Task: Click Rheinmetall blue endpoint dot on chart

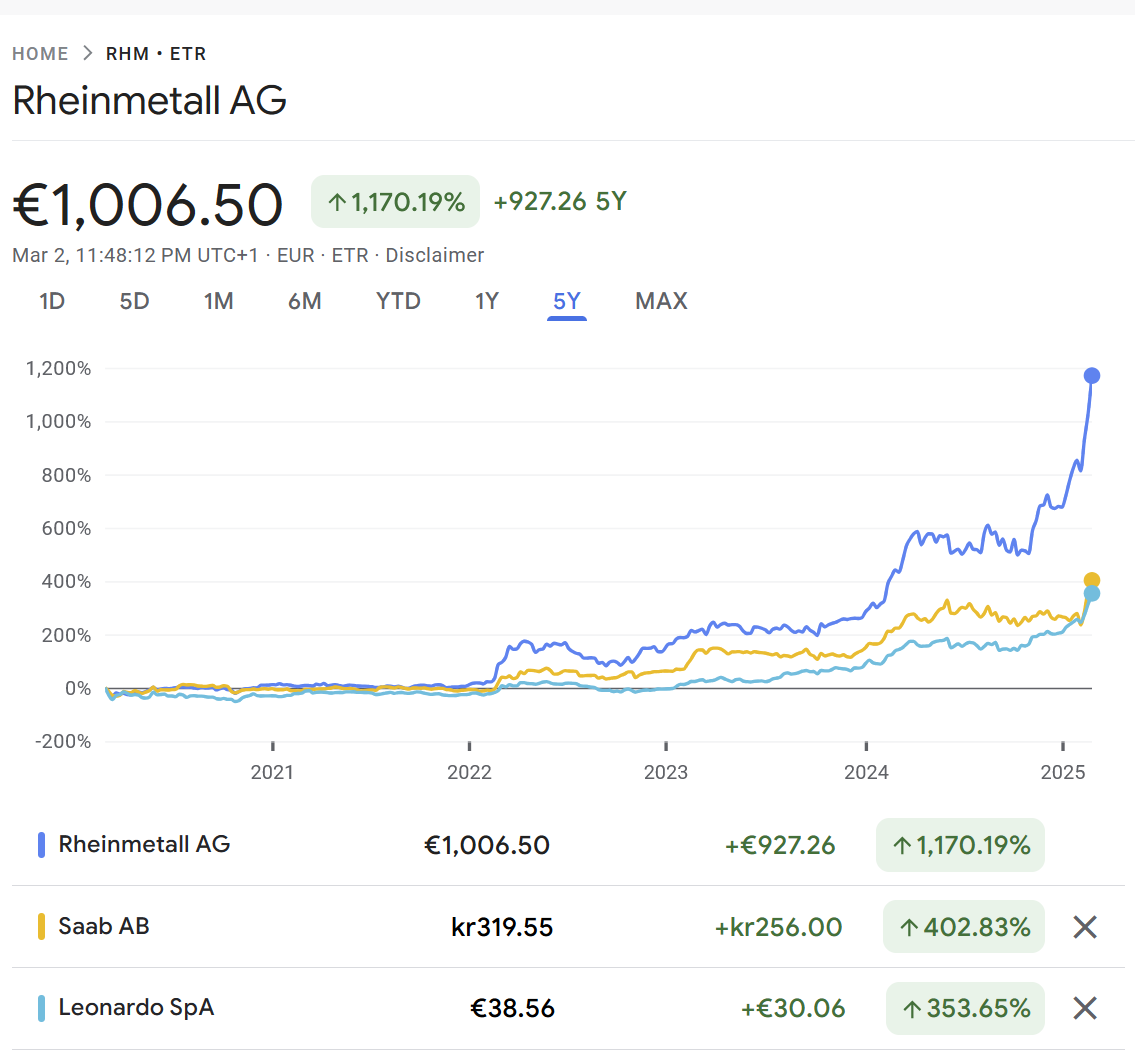Action: click(1092, 376)
